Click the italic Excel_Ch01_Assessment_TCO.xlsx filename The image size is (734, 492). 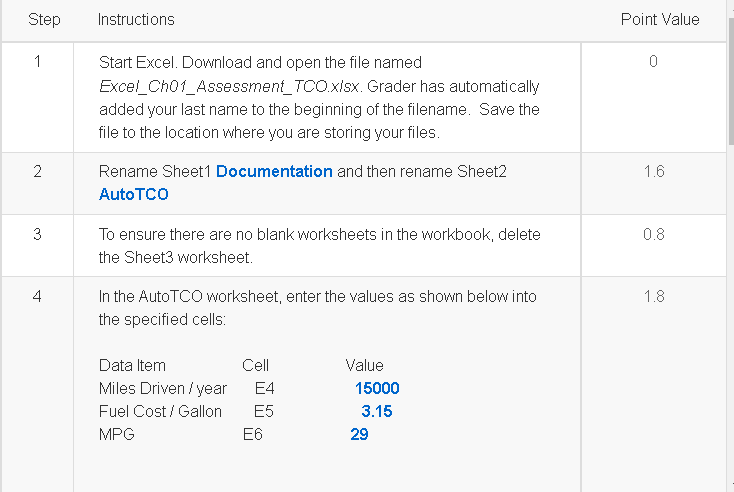tap(229, 87)
